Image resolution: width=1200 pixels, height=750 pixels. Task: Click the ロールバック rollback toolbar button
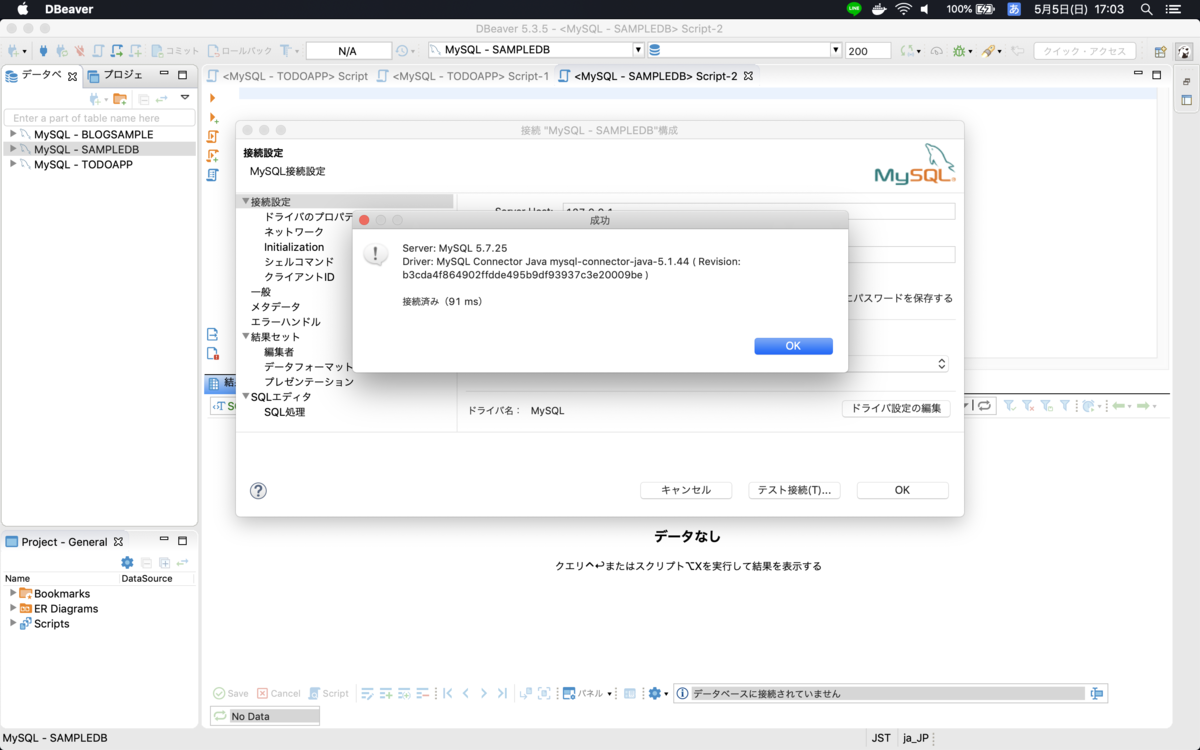240,50
